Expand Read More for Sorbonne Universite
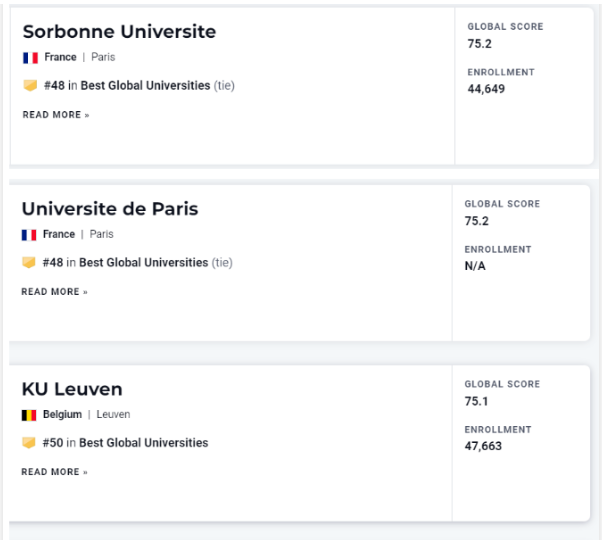The image size is (602, 540). pos(55,114)
